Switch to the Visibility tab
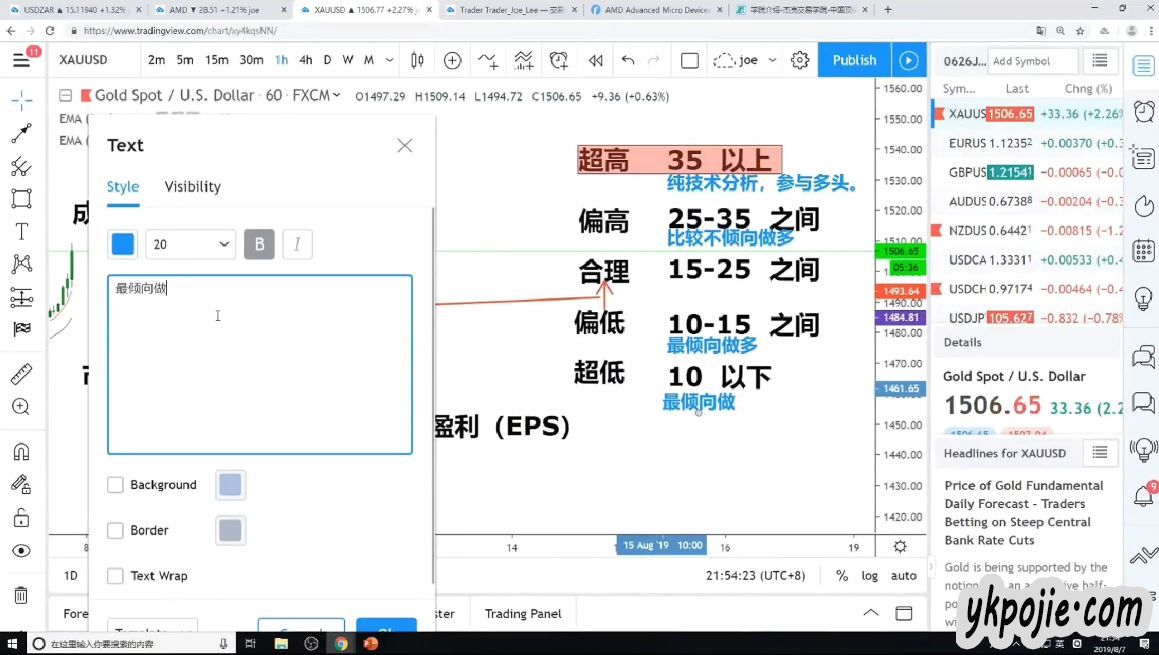 (192, 187)
